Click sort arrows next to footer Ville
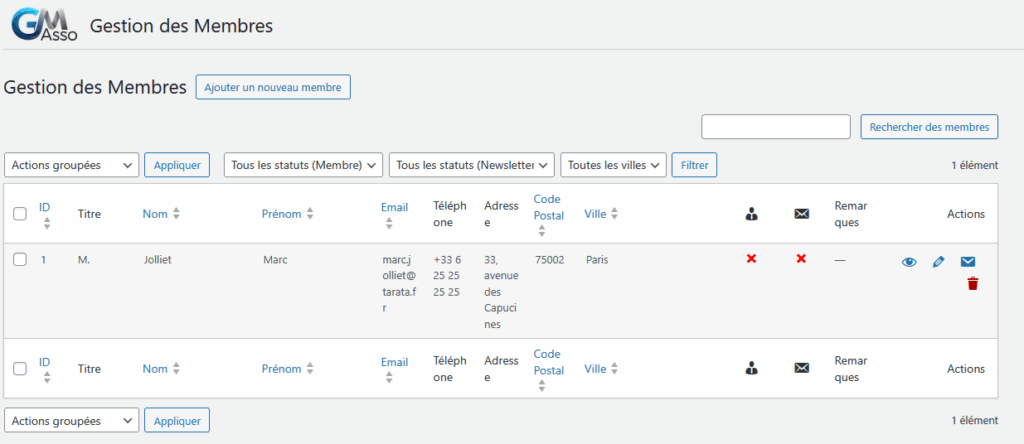This screenshot has width=1024, height=444. [614, 368]
